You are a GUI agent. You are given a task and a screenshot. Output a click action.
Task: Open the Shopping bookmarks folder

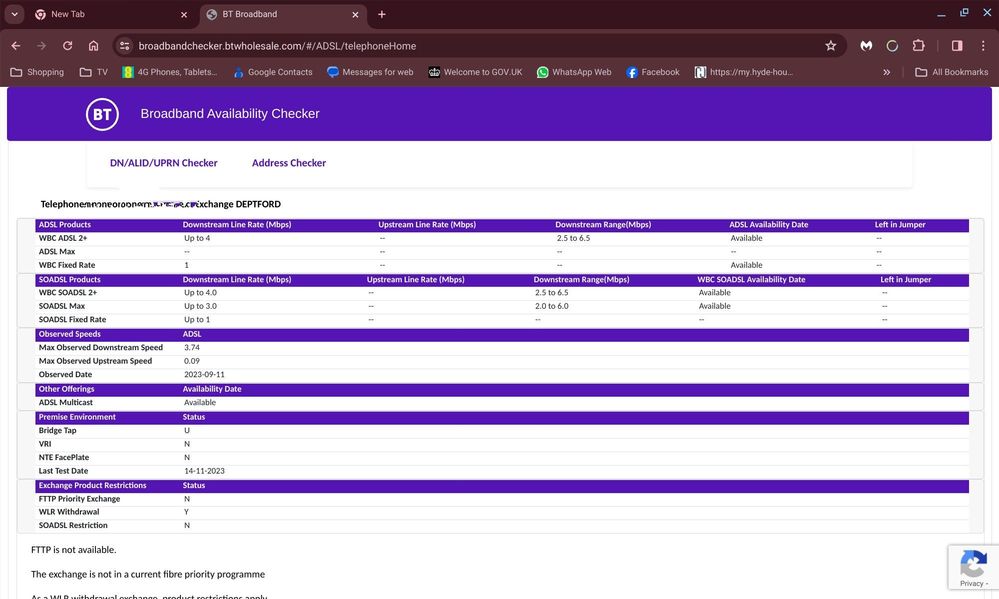pos(38,72)
